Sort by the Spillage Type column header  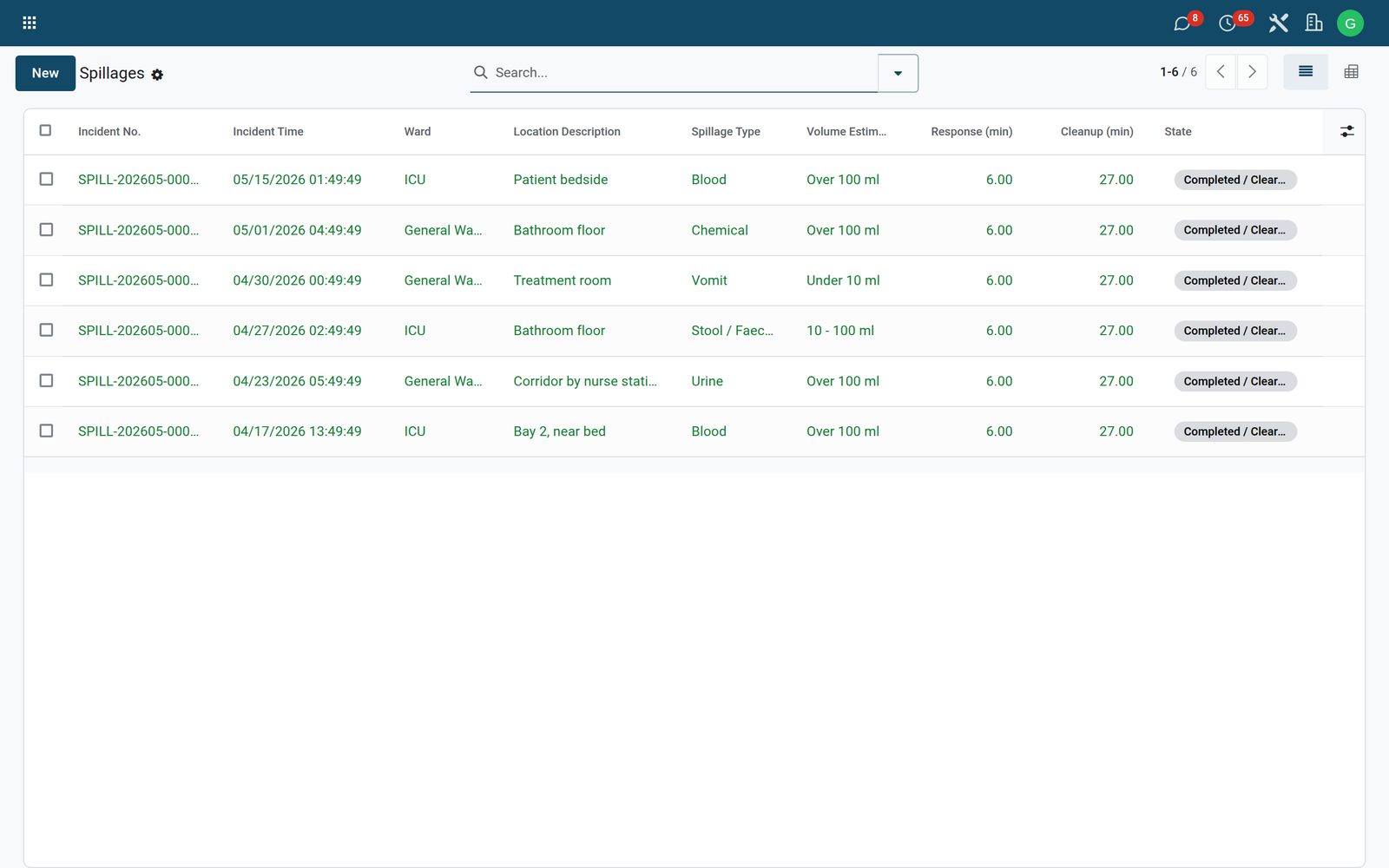(x=726, y=132)
